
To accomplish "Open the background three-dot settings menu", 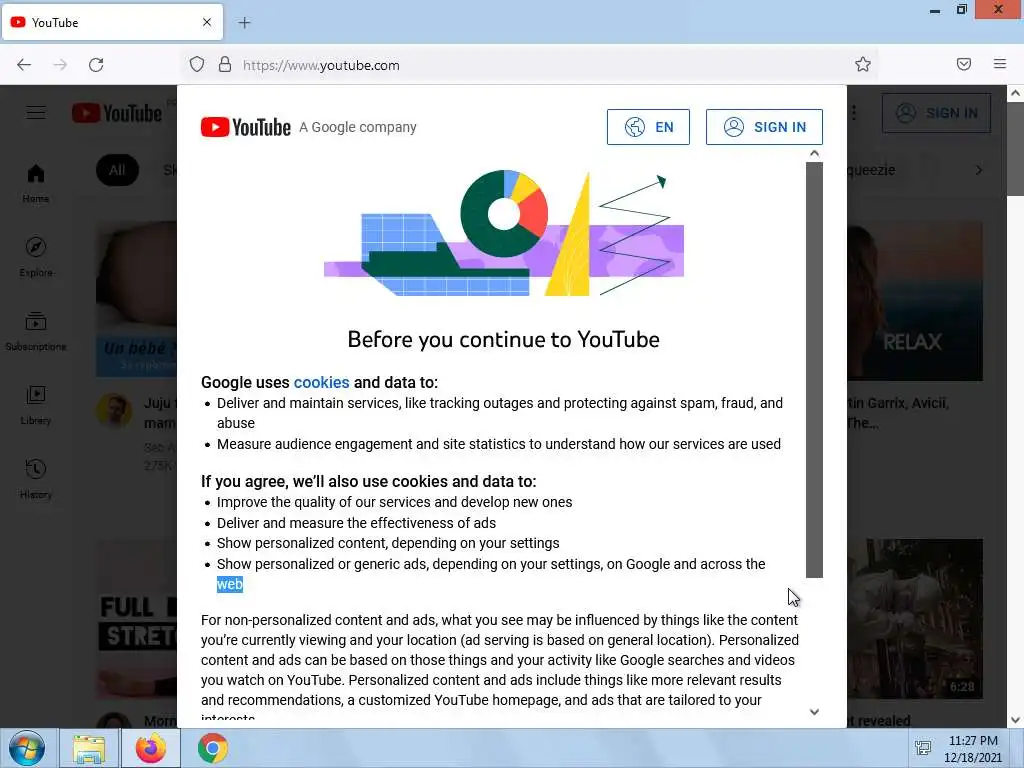I will [854, 113].
